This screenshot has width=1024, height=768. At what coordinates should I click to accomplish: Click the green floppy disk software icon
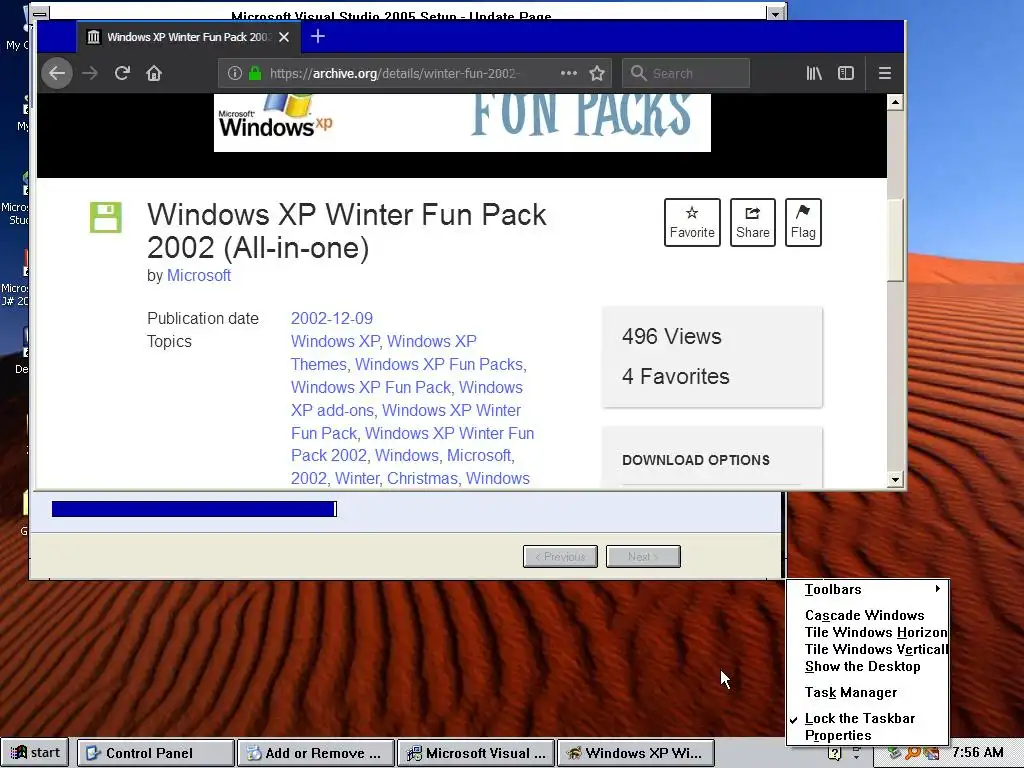pyautogui.click(x=106, y=217)
